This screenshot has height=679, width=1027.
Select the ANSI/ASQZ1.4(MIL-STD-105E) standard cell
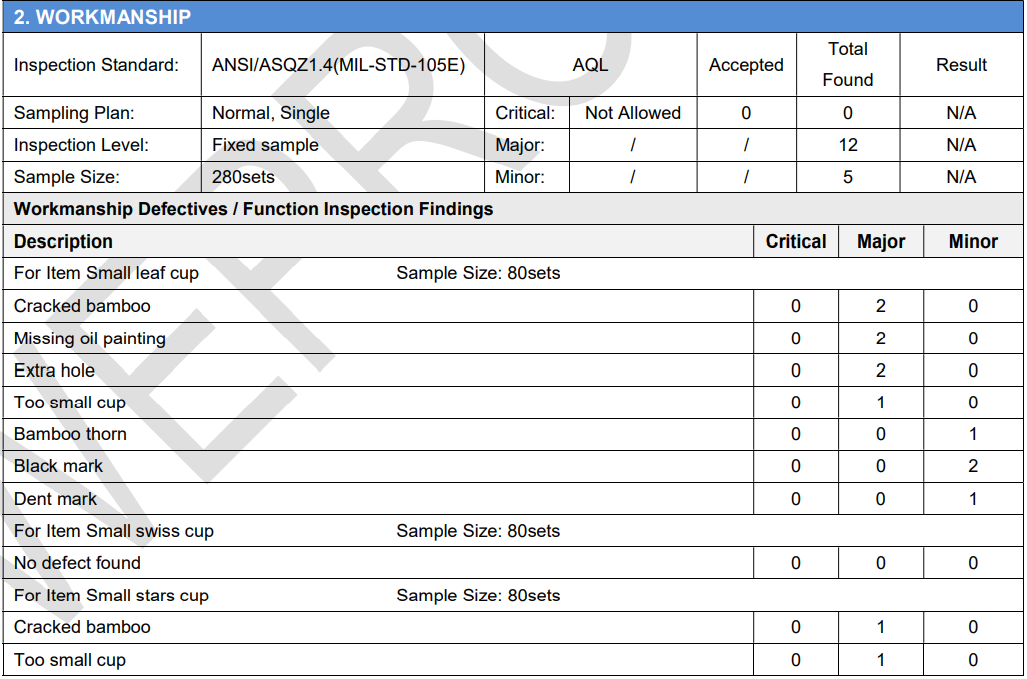tap(338, 65)
